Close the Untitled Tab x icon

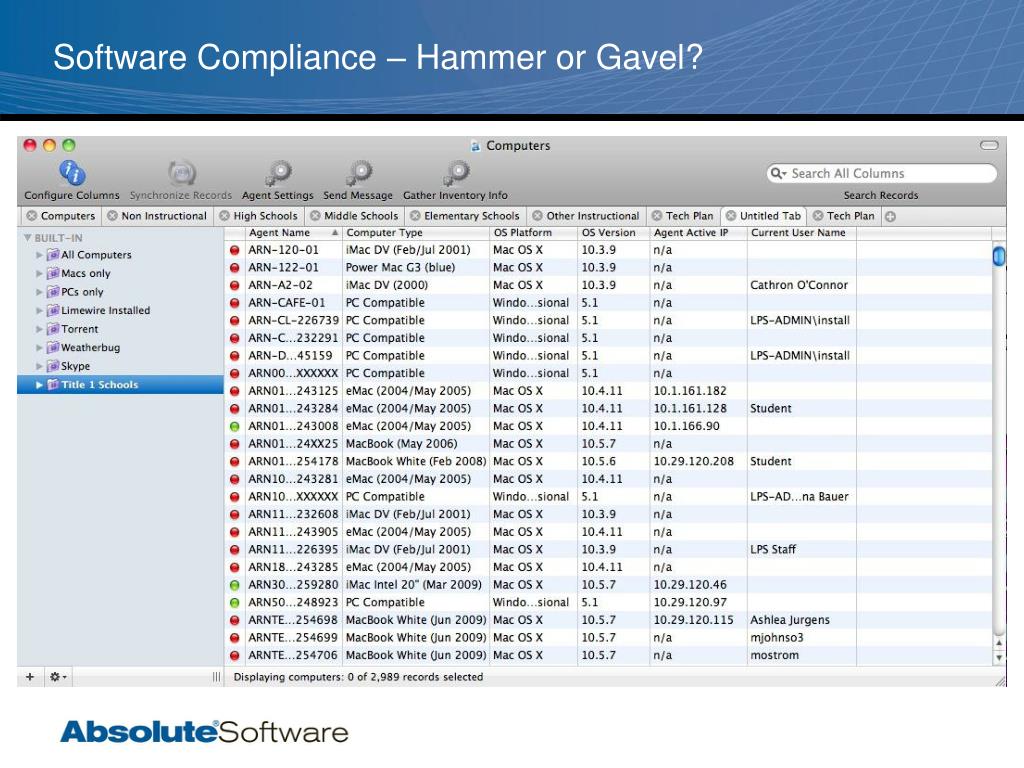coord(731,216)
